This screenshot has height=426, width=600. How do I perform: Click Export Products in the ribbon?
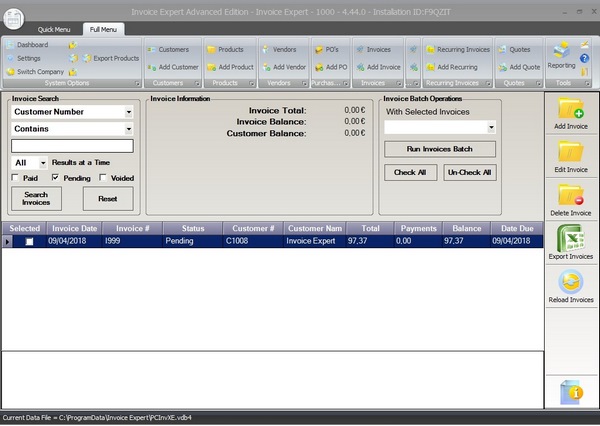111,58
